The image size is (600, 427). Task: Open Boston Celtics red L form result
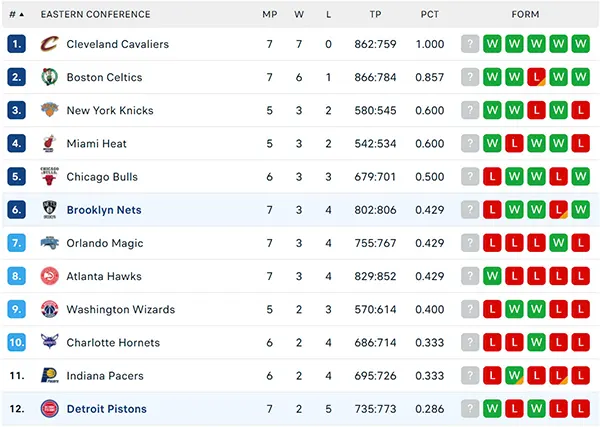click(x=536, y=77)
